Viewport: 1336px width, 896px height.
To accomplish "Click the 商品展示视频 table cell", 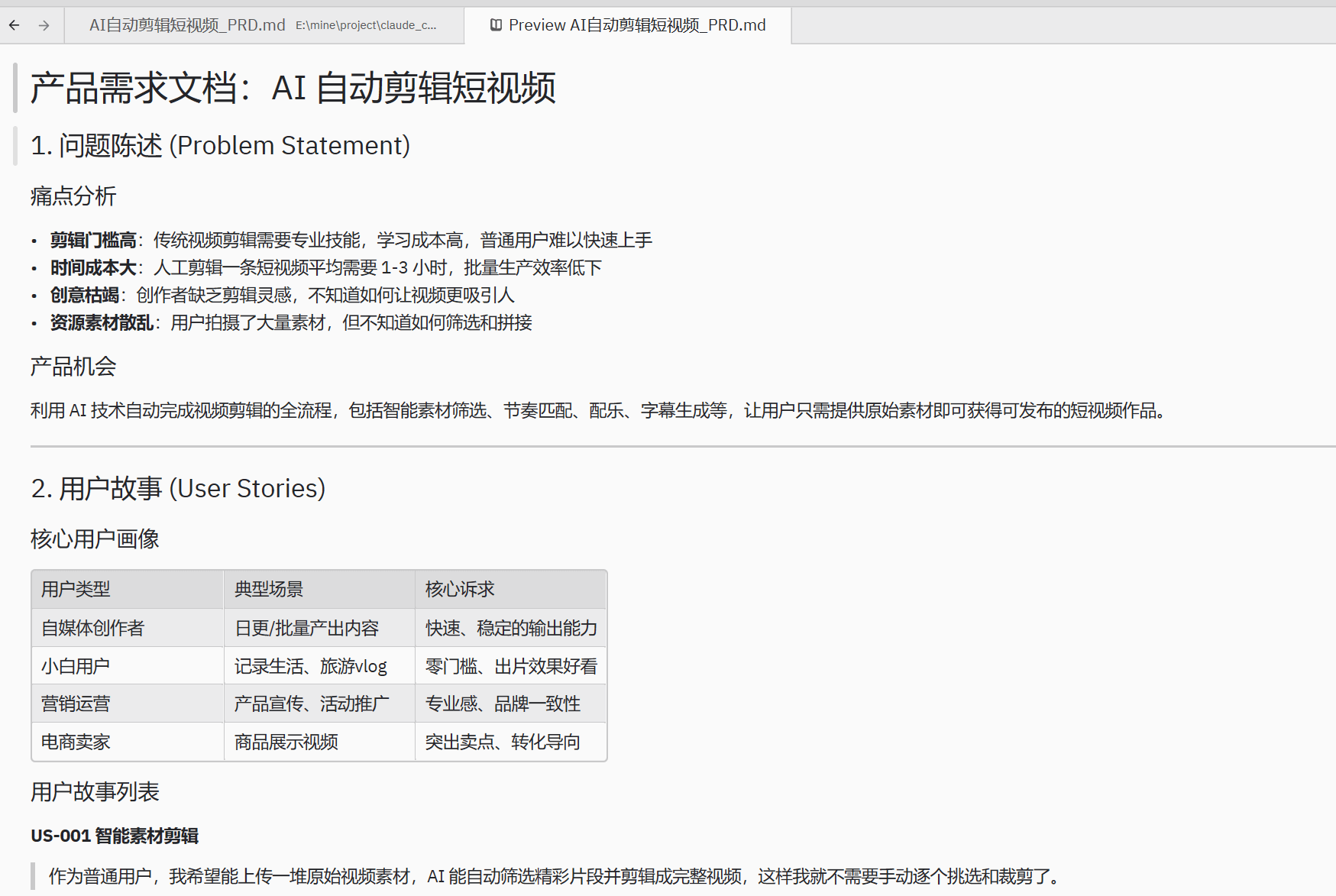I will click(286, 742).
